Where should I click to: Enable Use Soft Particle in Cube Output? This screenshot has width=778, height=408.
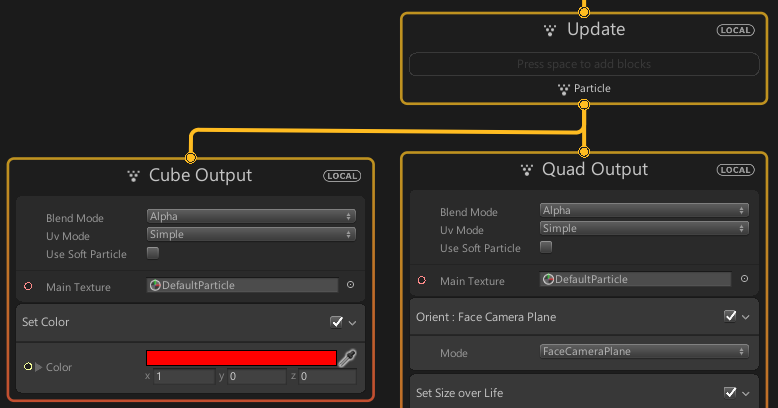(153, 254)
